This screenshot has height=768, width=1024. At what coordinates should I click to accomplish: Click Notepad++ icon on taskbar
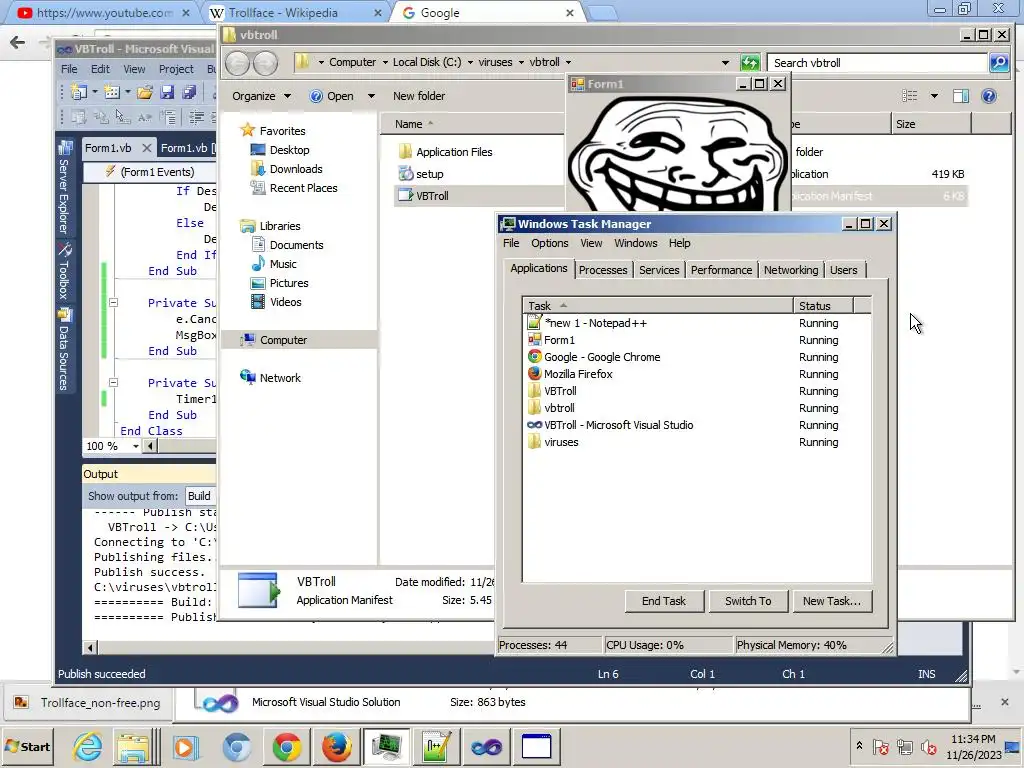coord(436,746)
